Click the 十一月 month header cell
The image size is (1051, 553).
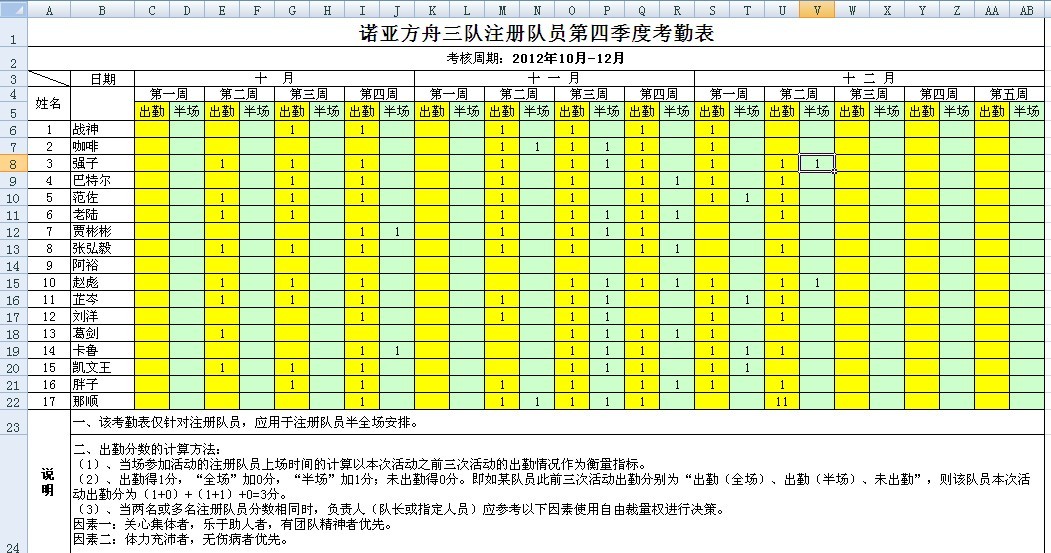coord(554,78)
